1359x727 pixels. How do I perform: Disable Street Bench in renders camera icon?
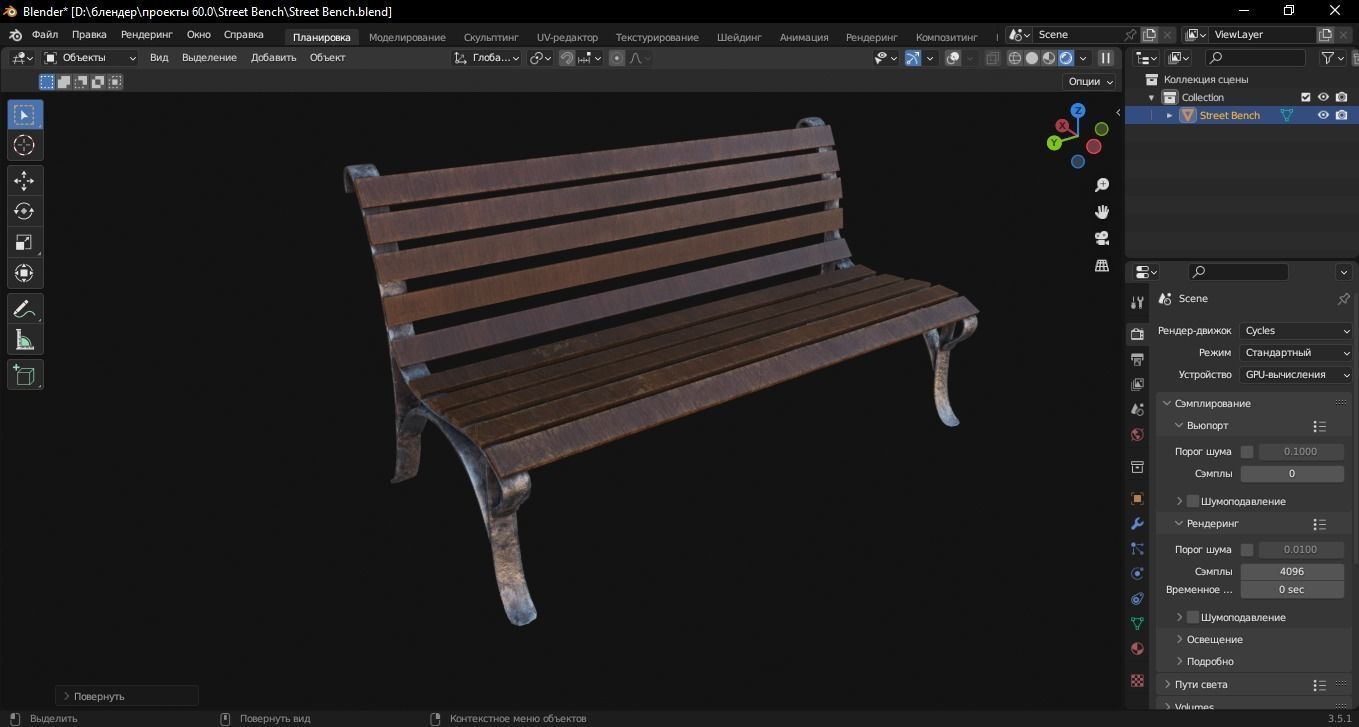(x=1341, y=115)
